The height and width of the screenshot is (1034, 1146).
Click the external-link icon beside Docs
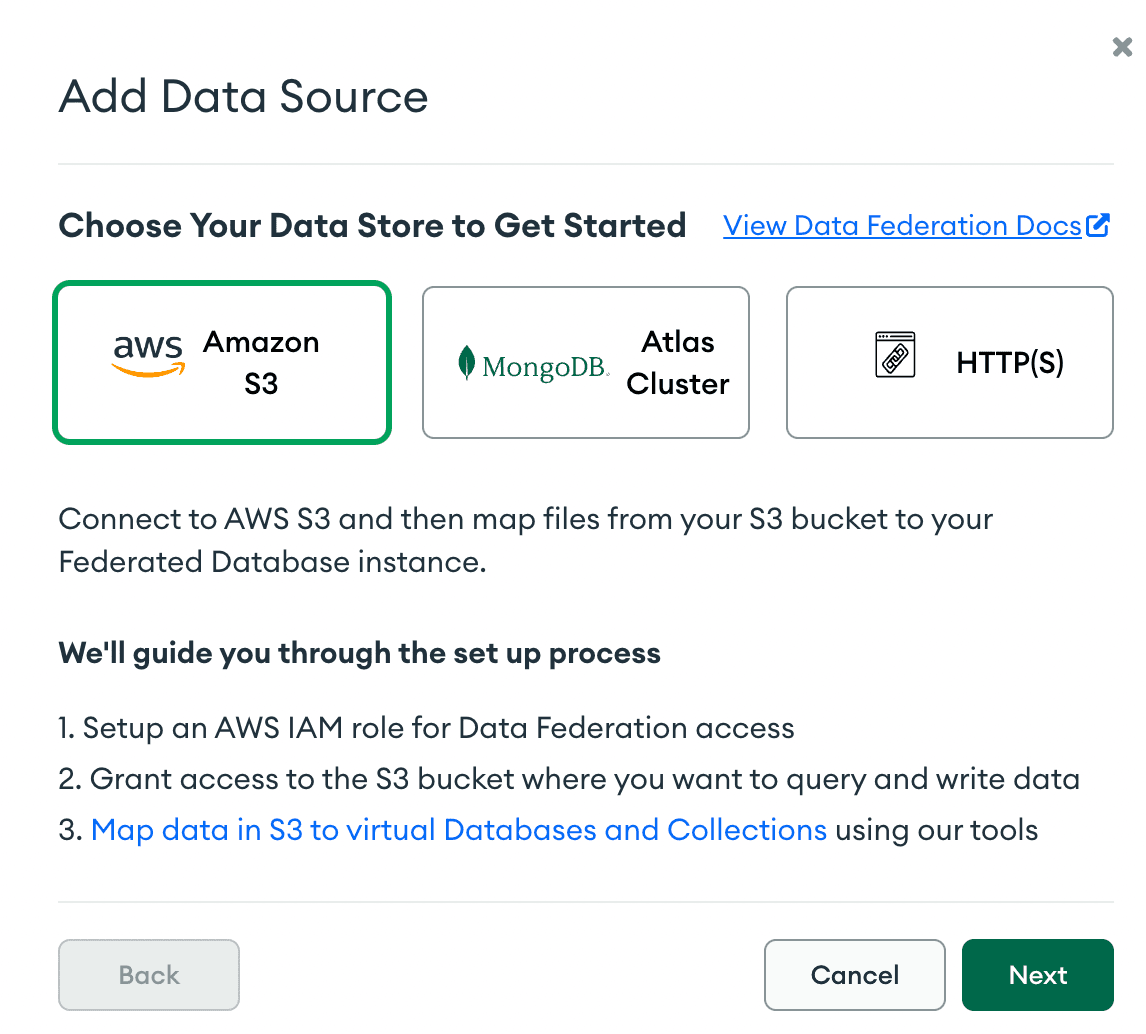click(x=1098, y=226)
